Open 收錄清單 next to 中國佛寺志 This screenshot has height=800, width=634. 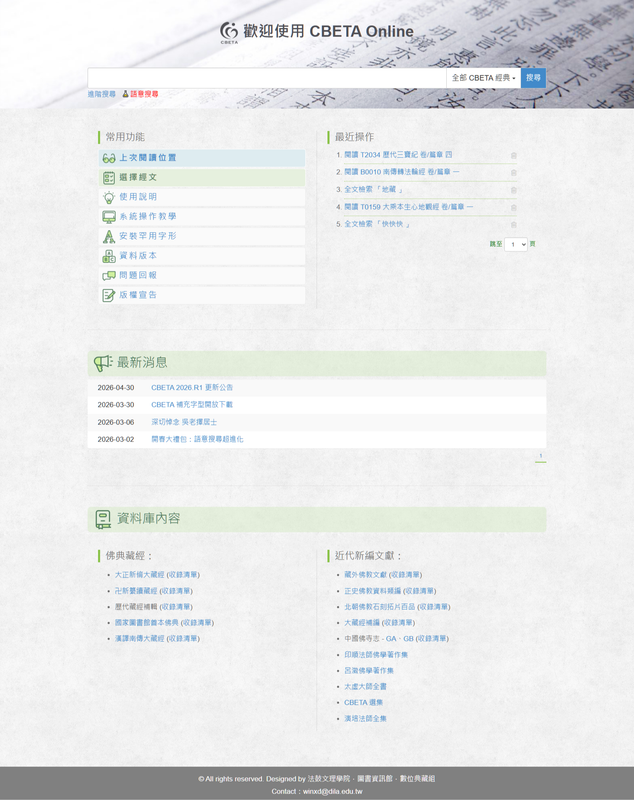tap(433, 638)
